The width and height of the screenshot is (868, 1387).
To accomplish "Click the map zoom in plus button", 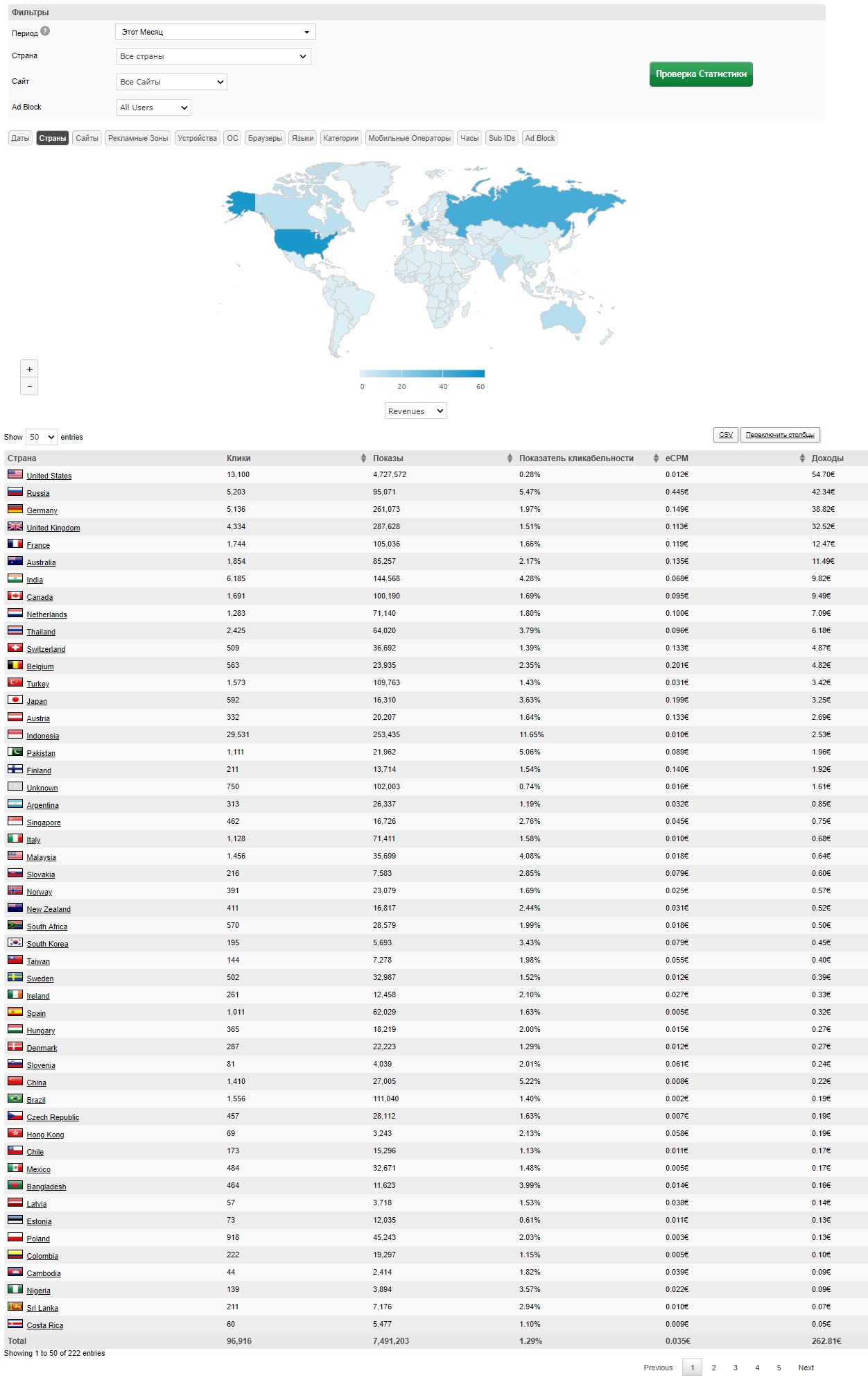I will (x=29, y=369).
